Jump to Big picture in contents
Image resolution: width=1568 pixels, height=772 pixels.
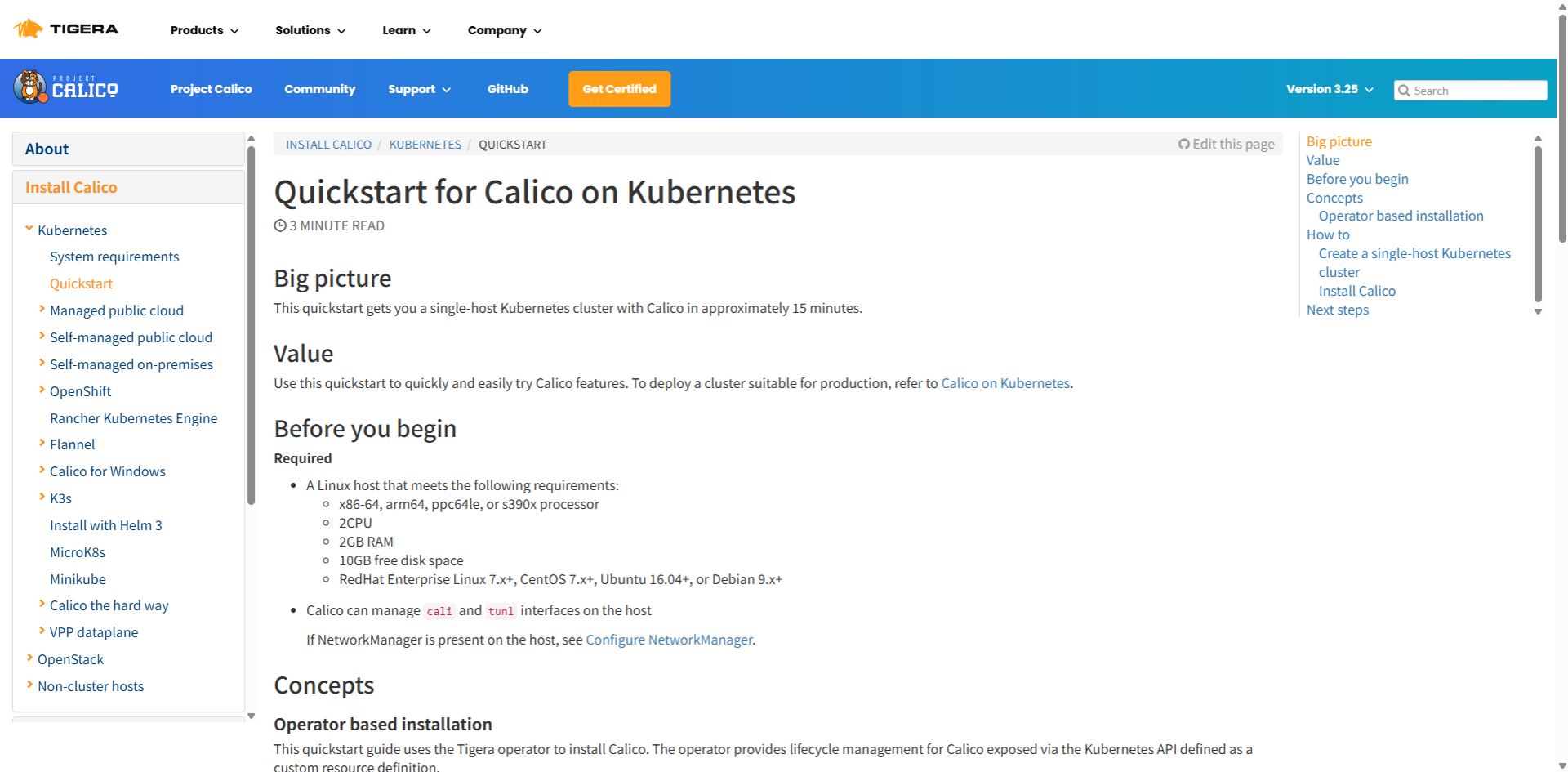[x=1339, y=141]
